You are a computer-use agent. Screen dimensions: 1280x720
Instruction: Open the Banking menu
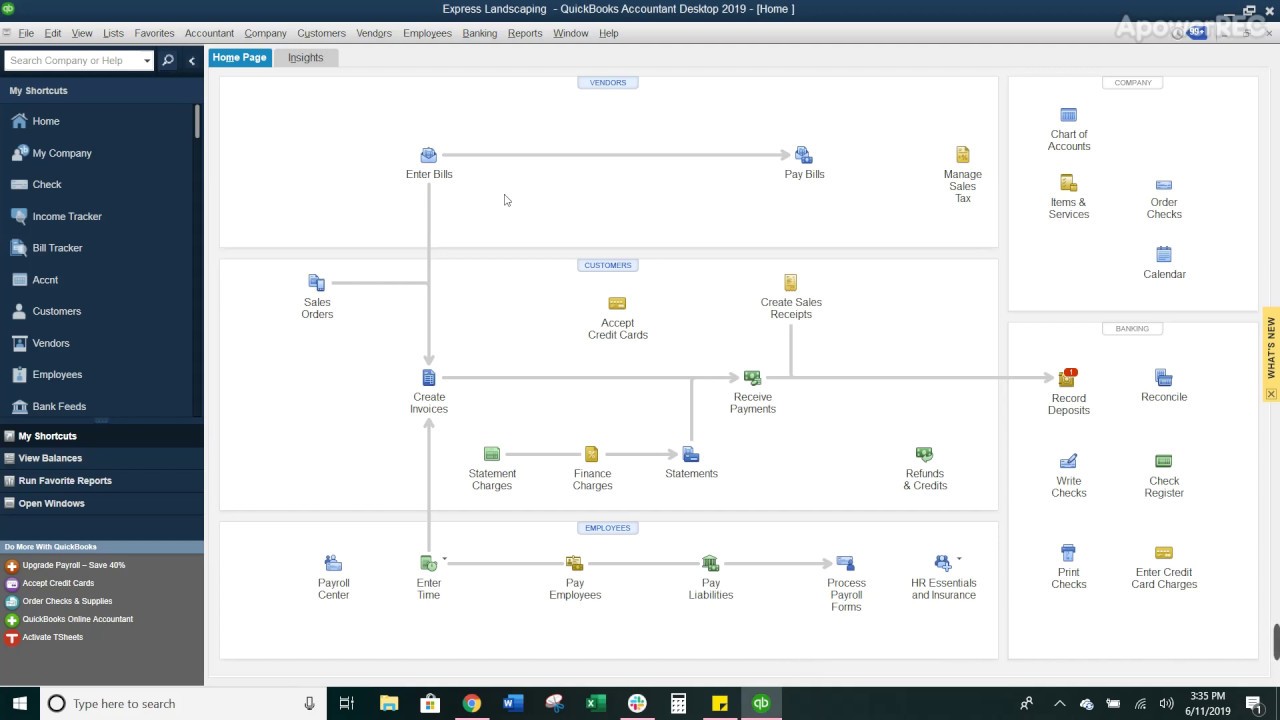pyautogui.click(x=480, y=33)
